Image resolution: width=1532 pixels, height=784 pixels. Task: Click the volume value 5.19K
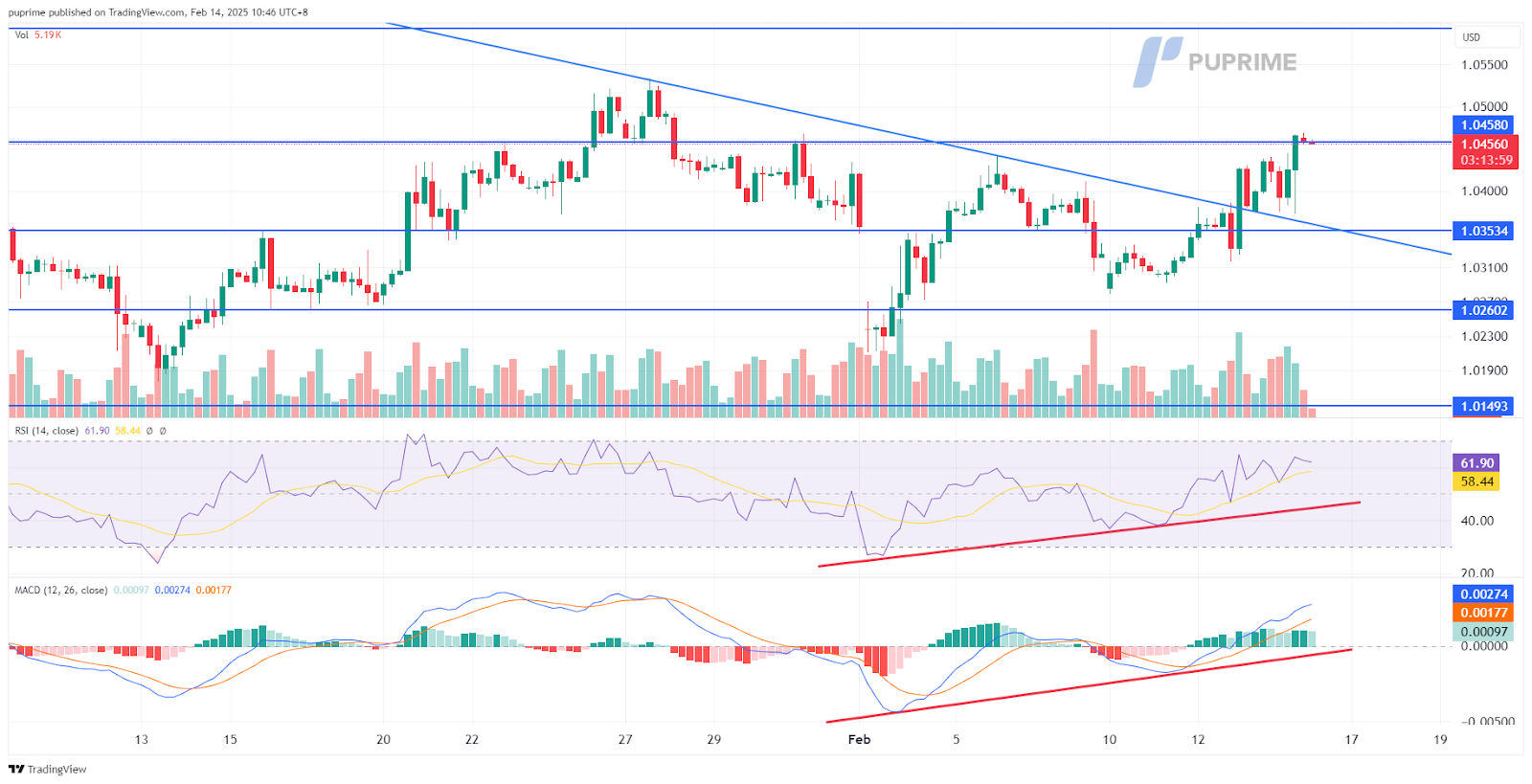pyautogui.click(x=48, y=34)
